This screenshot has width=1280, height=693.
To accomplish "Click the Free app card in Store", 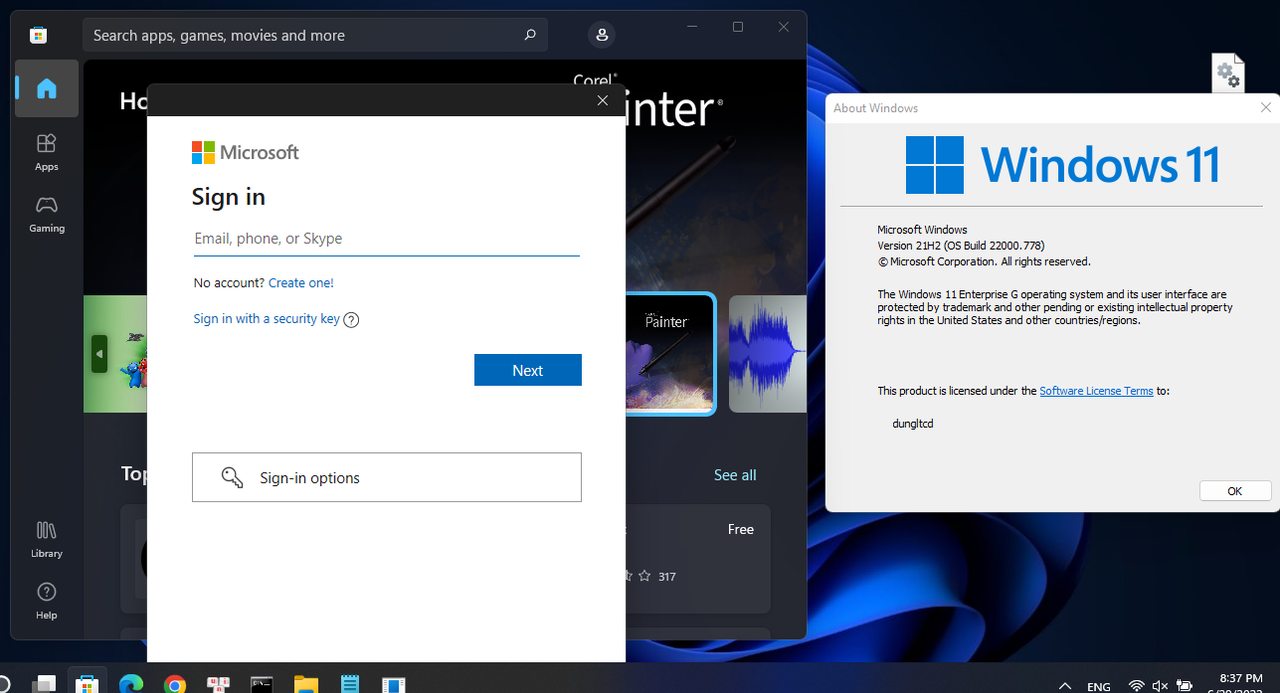I will click(698, 558).
